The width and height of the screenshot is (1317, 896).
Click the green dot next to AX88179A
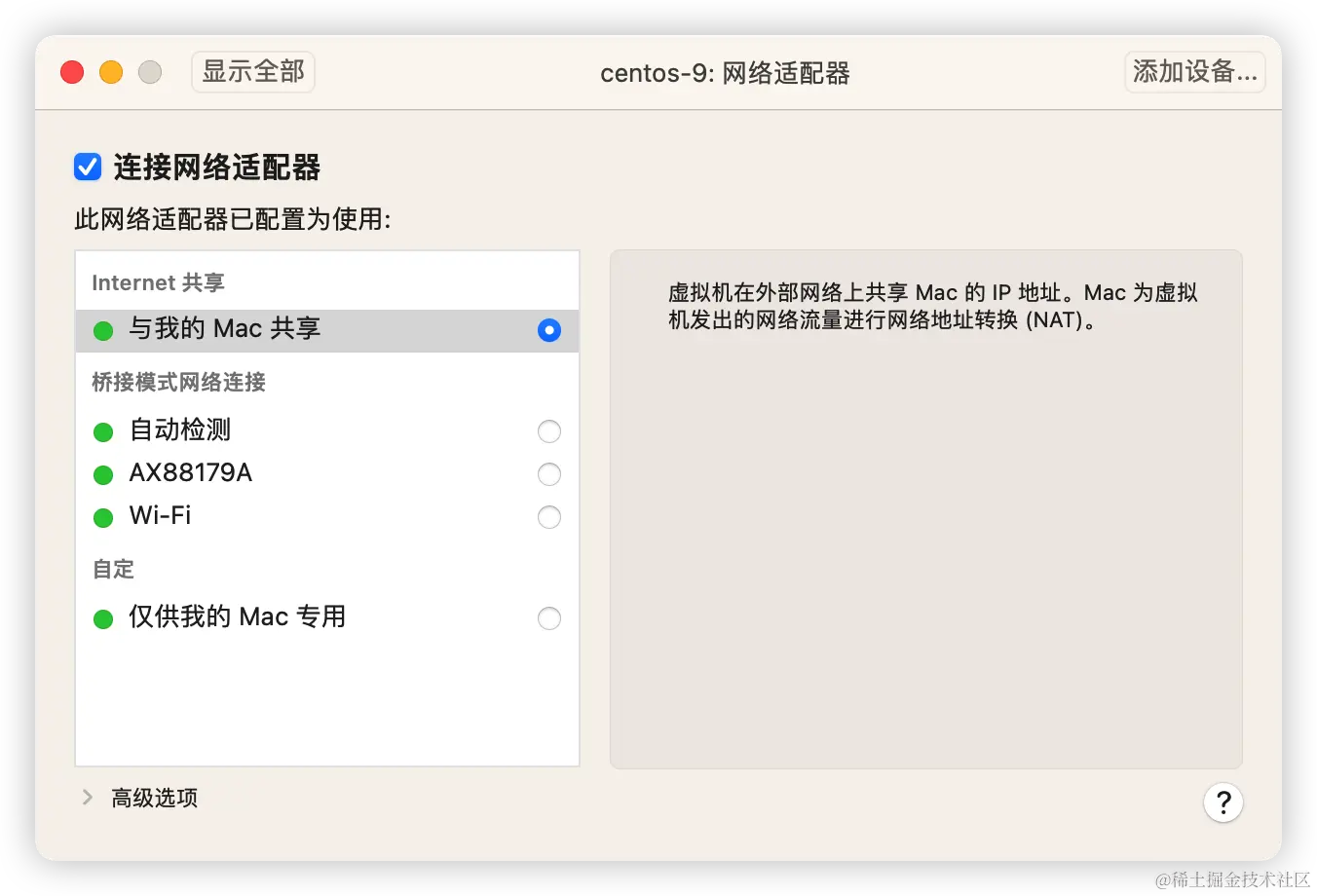(x=103, y=474)
